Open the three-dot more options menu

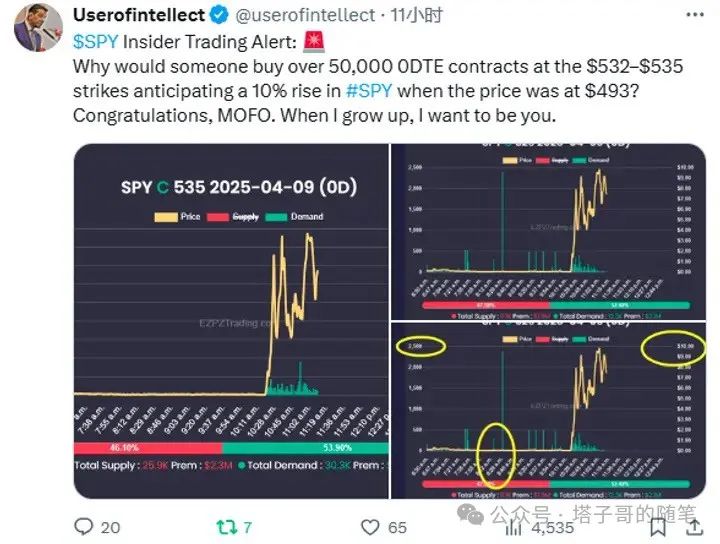[x=695, y=15]
